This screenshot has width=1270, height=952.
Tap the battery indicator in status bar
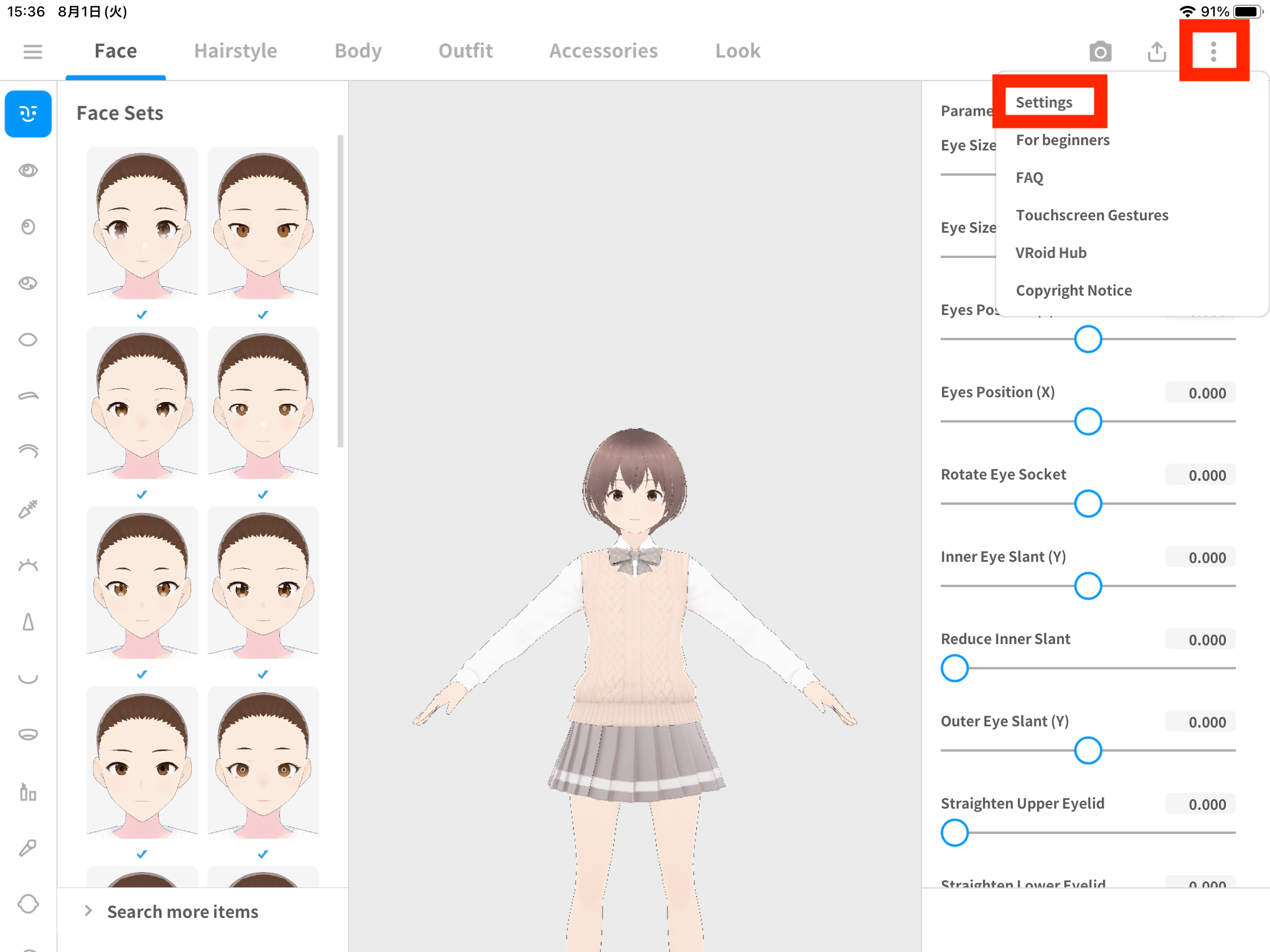[x=1248, y=12]
